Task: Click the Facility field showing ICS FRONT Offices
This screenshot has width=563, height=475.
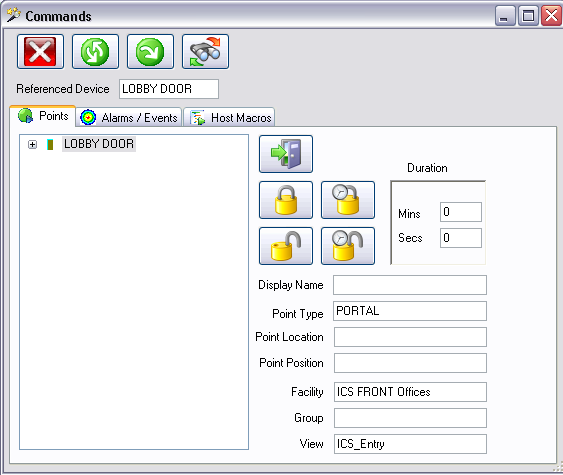Action: (410, 392)
